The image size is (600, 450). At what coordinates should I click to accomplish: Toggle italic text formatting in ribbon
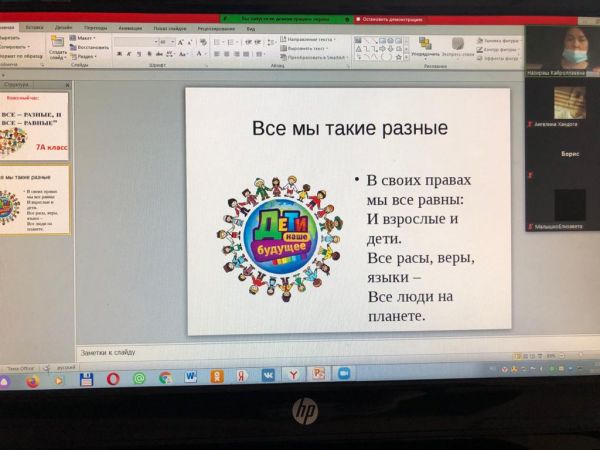(x=127, y=54)
